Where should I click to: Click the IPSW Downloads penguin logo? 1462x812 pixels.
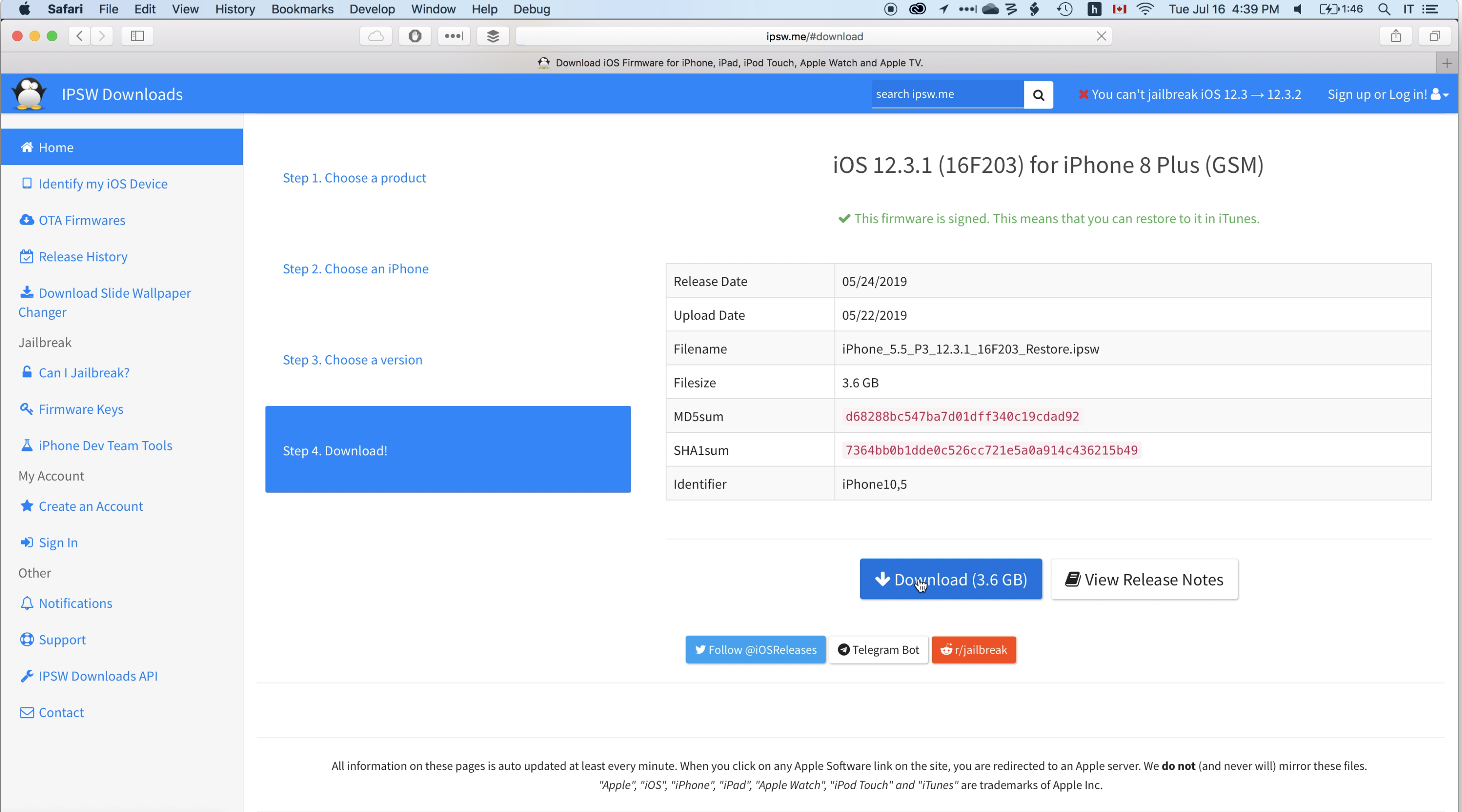click(30, 93)
